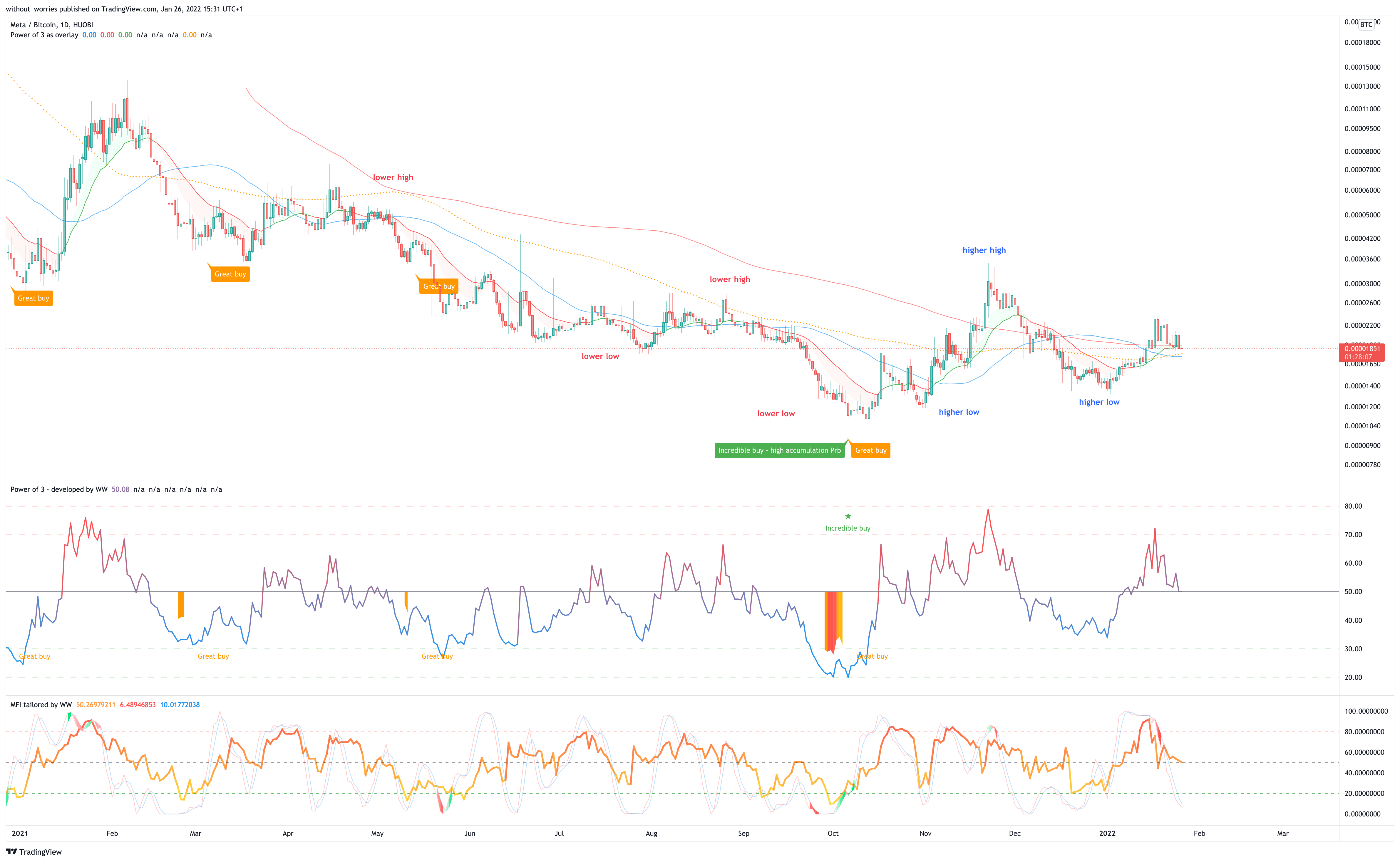Click the 20.00 level on oscillator axis
The width and height of the screenshot is (1400, 862).
[x=1353, y=678]
